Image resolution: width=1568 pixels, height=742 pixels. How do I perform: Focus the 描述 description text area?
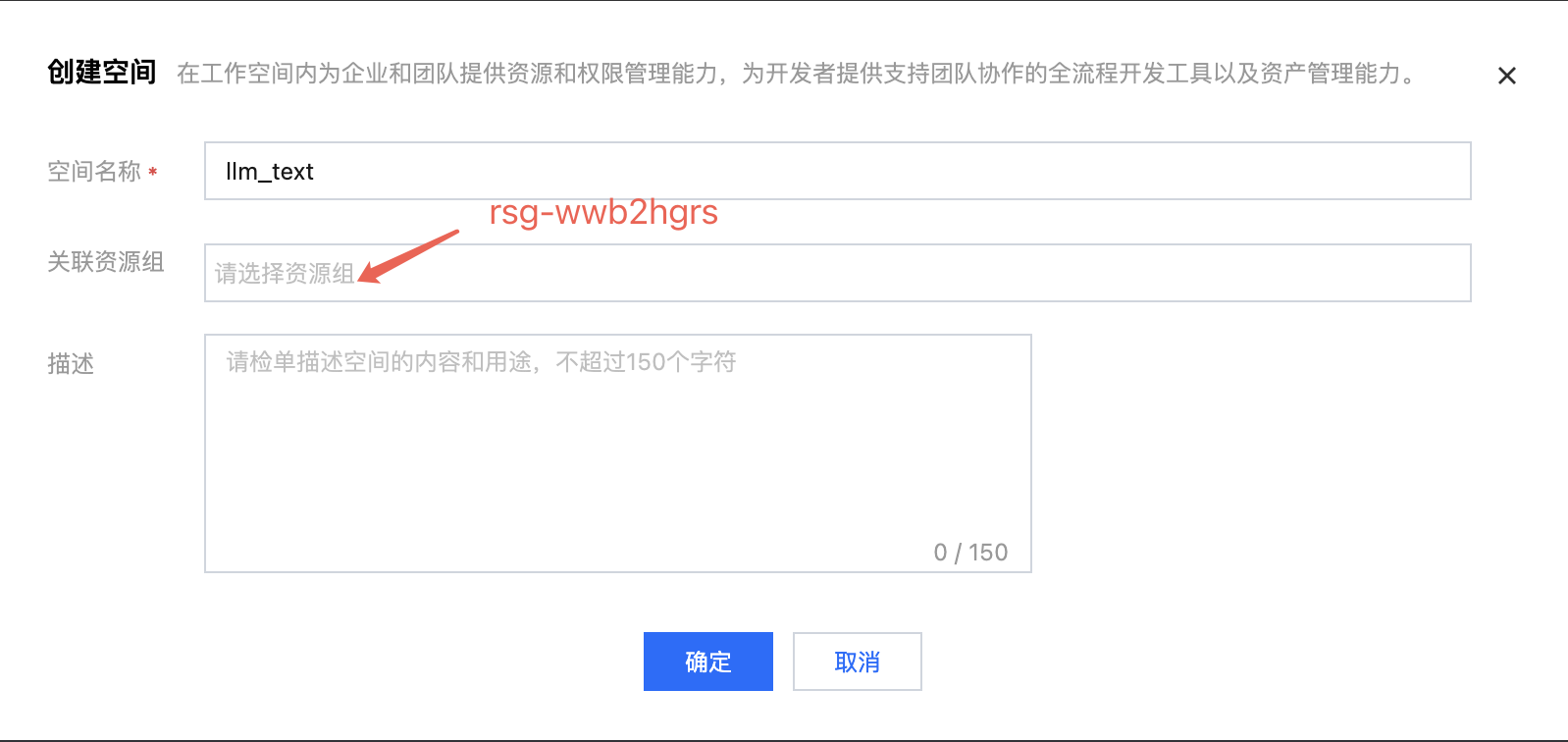point(618,453)
